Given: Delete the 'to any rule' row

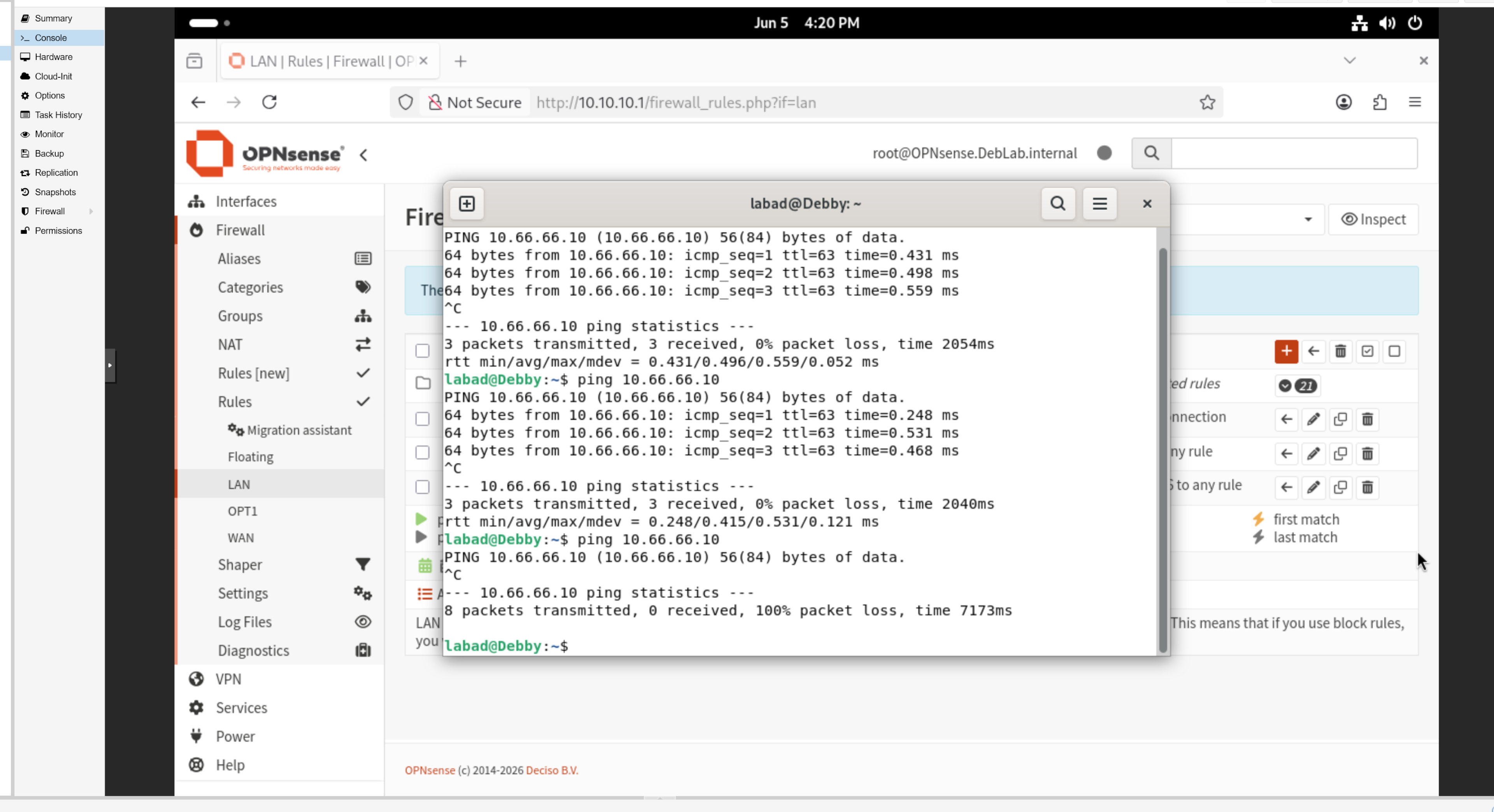Looking at the screenshot, I should coord(1367,487).
